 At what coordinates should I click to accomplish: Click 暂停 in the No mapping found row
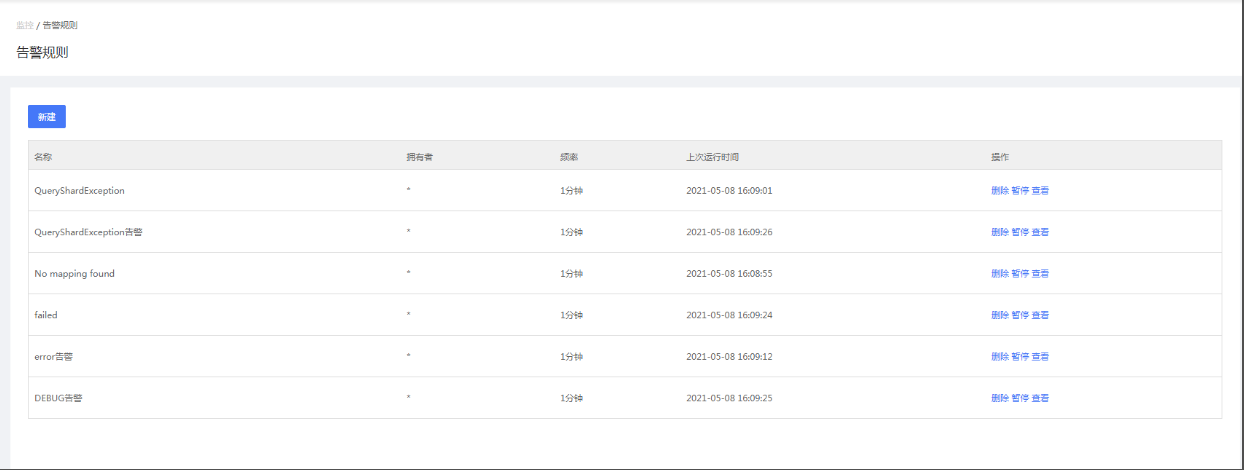(1020, 273)
